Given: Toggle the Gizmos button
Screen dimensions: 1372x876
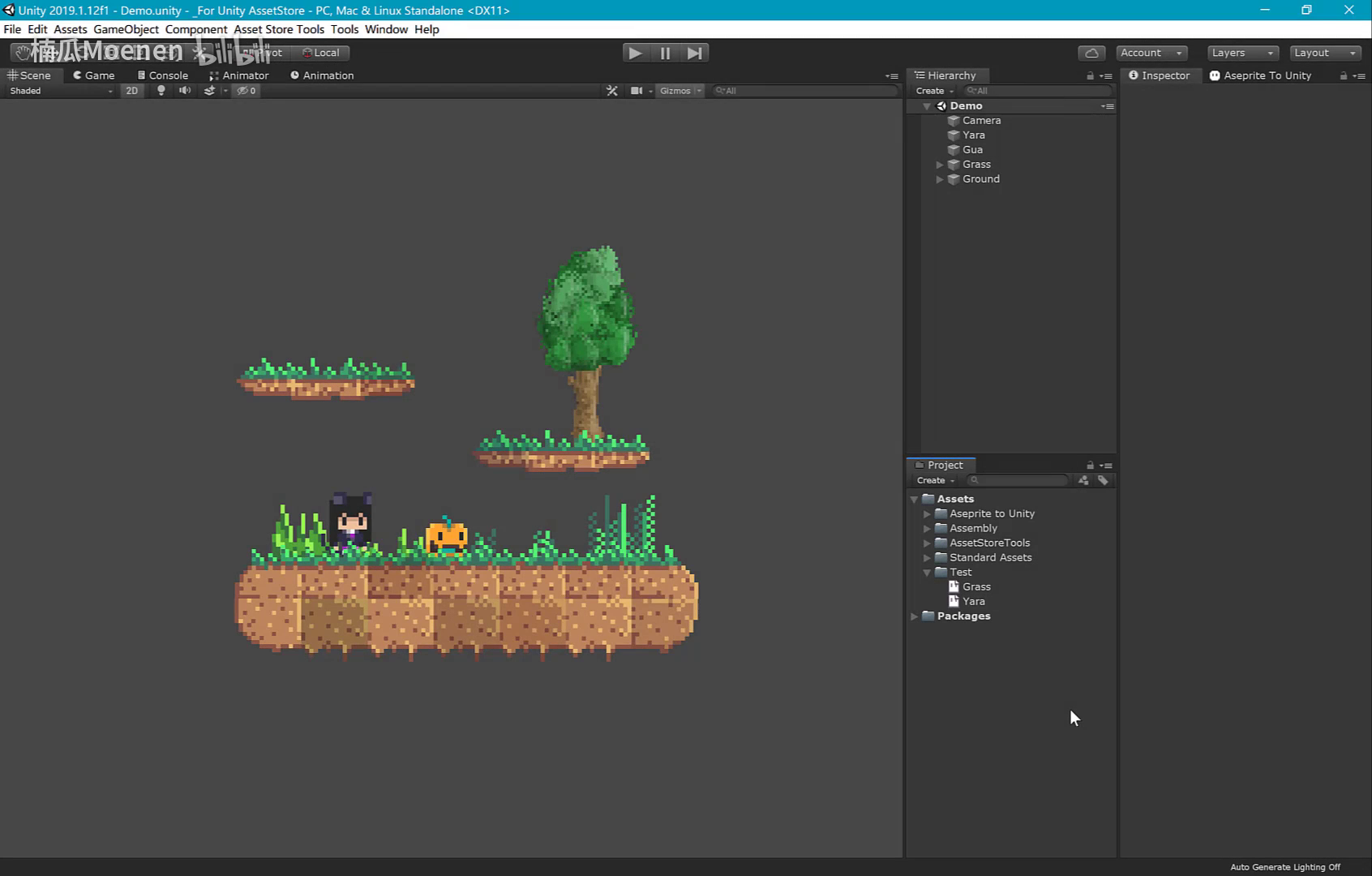Looking at the screenshot, I should [675, 91].
